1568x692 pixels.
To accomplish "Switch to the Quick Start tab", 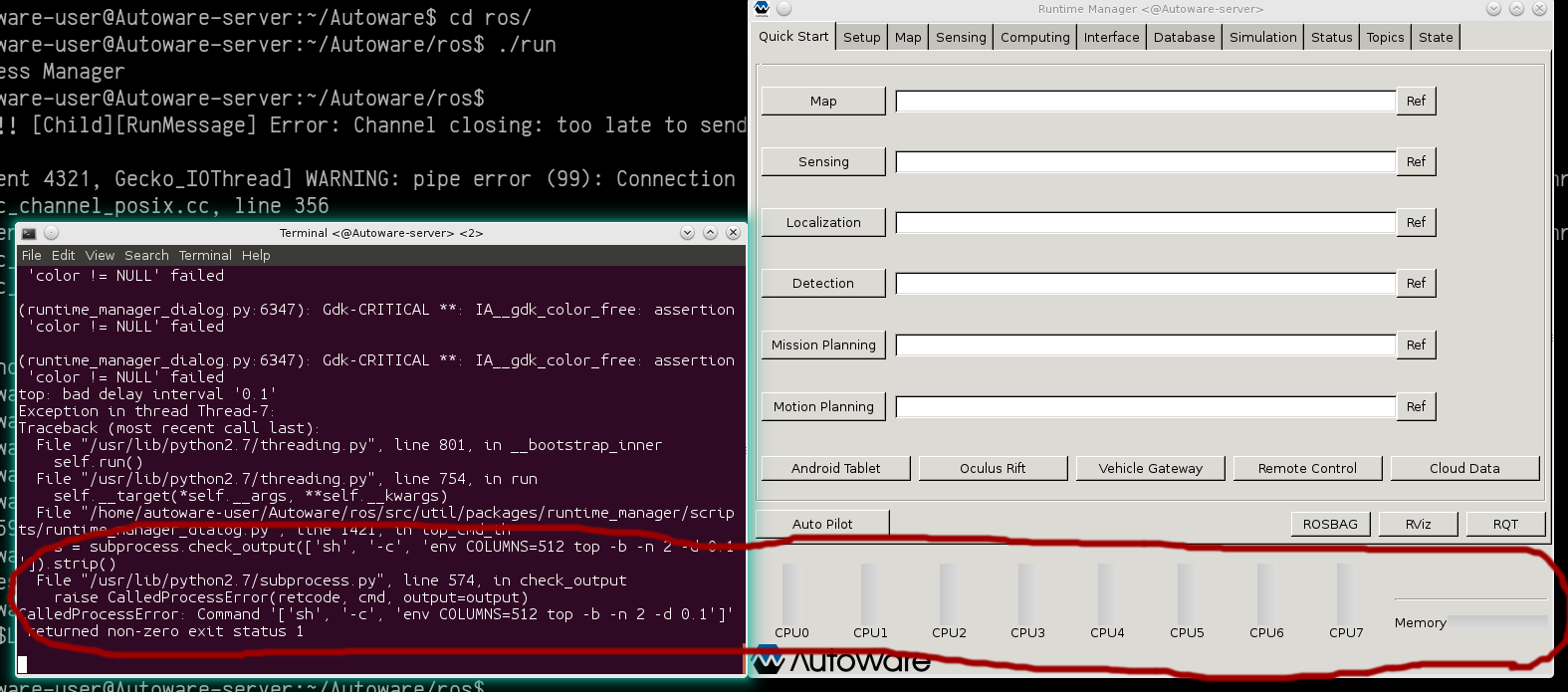I will tap(793, 37).
